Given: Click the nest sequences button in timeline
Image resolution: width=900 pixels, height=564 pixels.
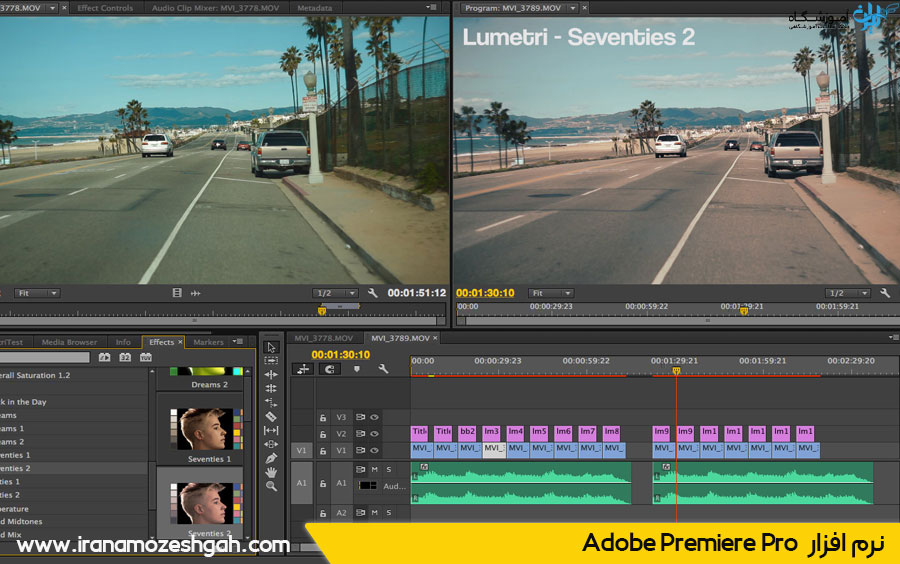Looking at the screenshot, I should coord(302,369).
